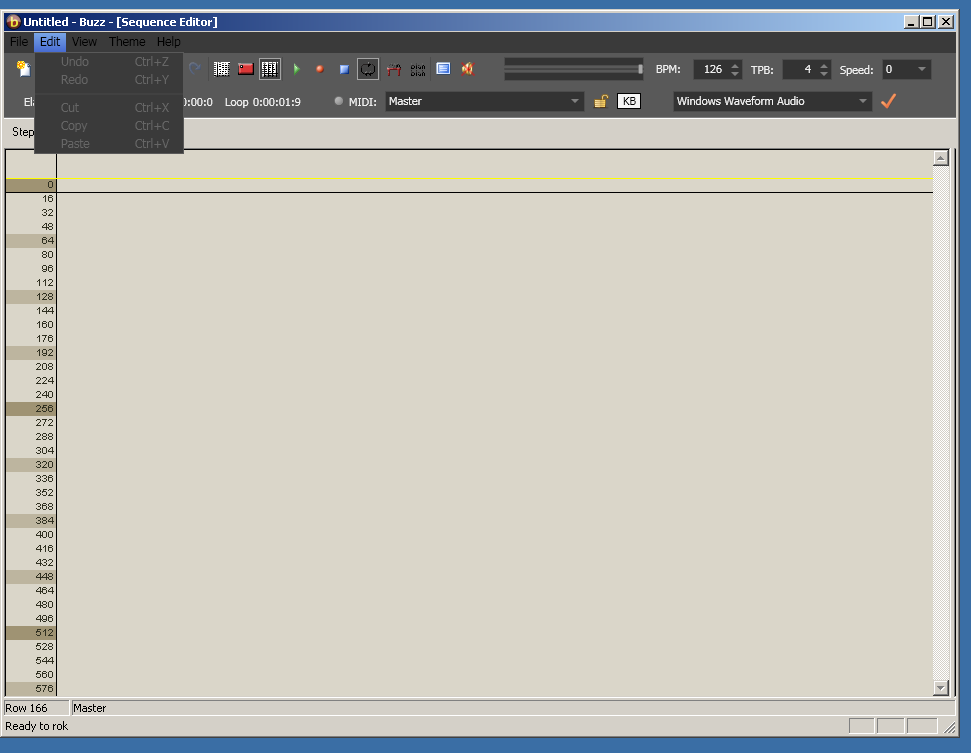Click the Loop 0:00:01:9 time display

coord(263,102)
